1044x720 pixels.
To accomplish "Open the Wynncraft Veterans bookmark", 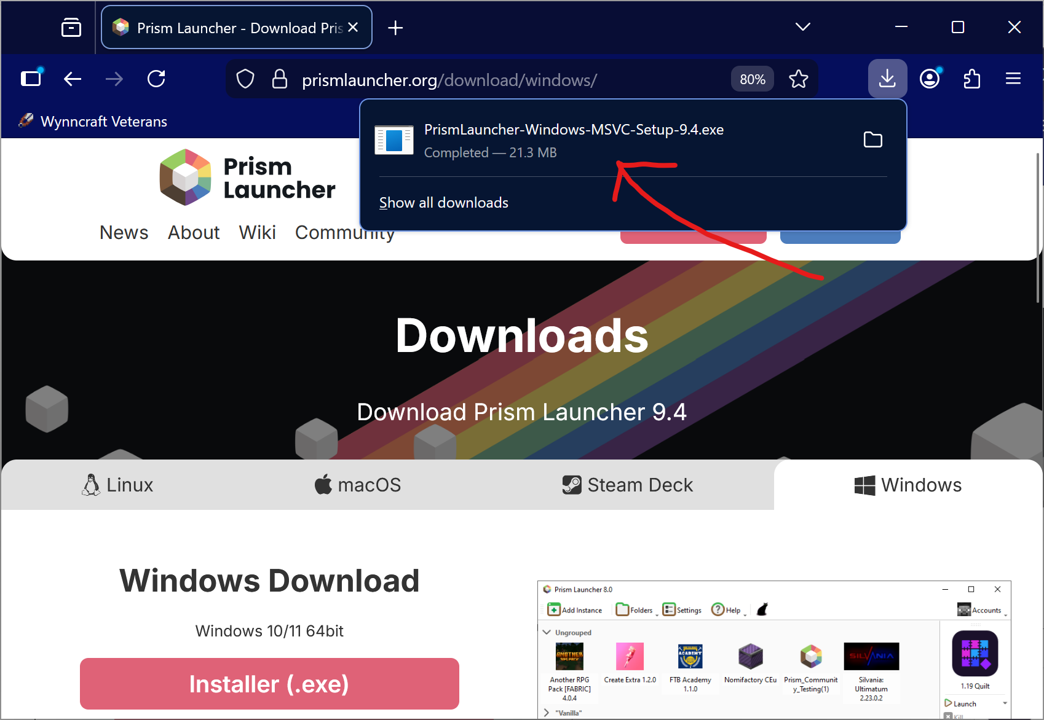I will (93, 121).
